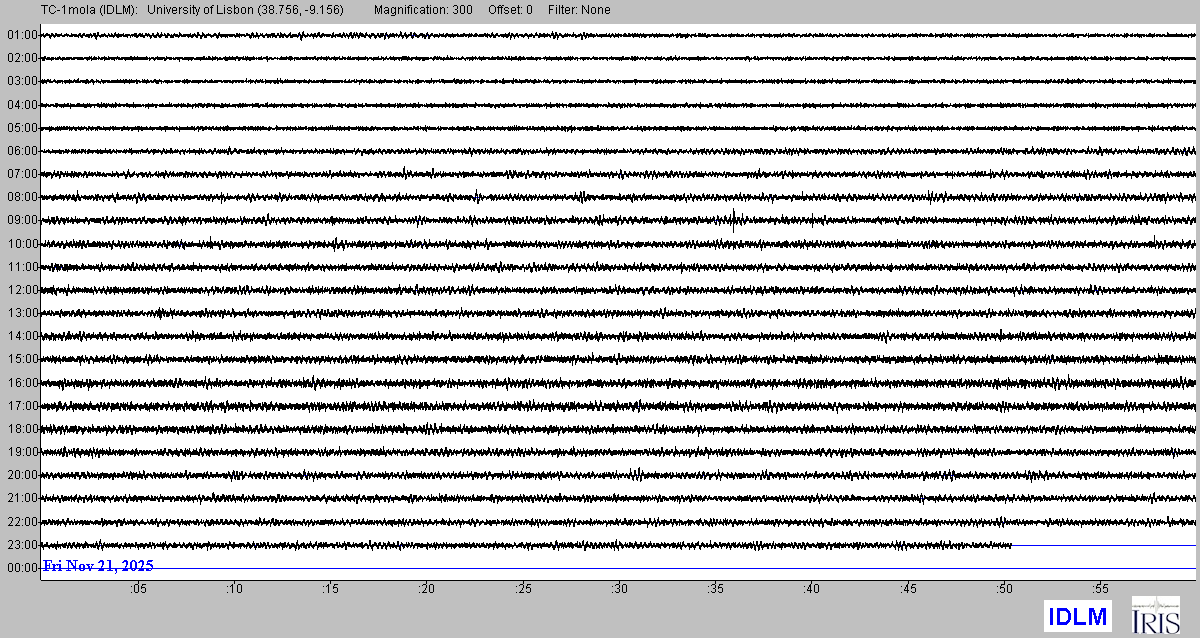
Task: Click the Filter: None header text
Action: [579, 10]
